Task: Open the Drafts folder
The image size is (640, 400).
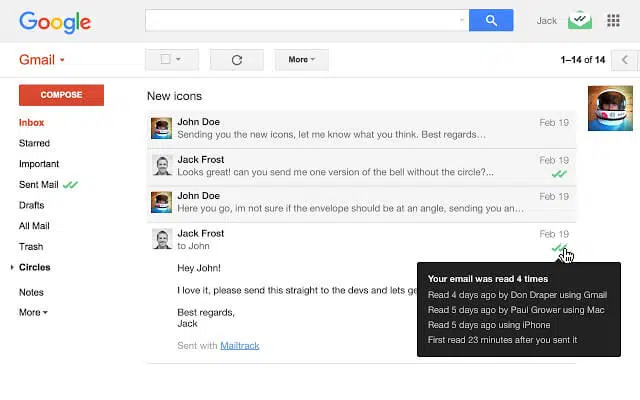Action: (31, 205)
